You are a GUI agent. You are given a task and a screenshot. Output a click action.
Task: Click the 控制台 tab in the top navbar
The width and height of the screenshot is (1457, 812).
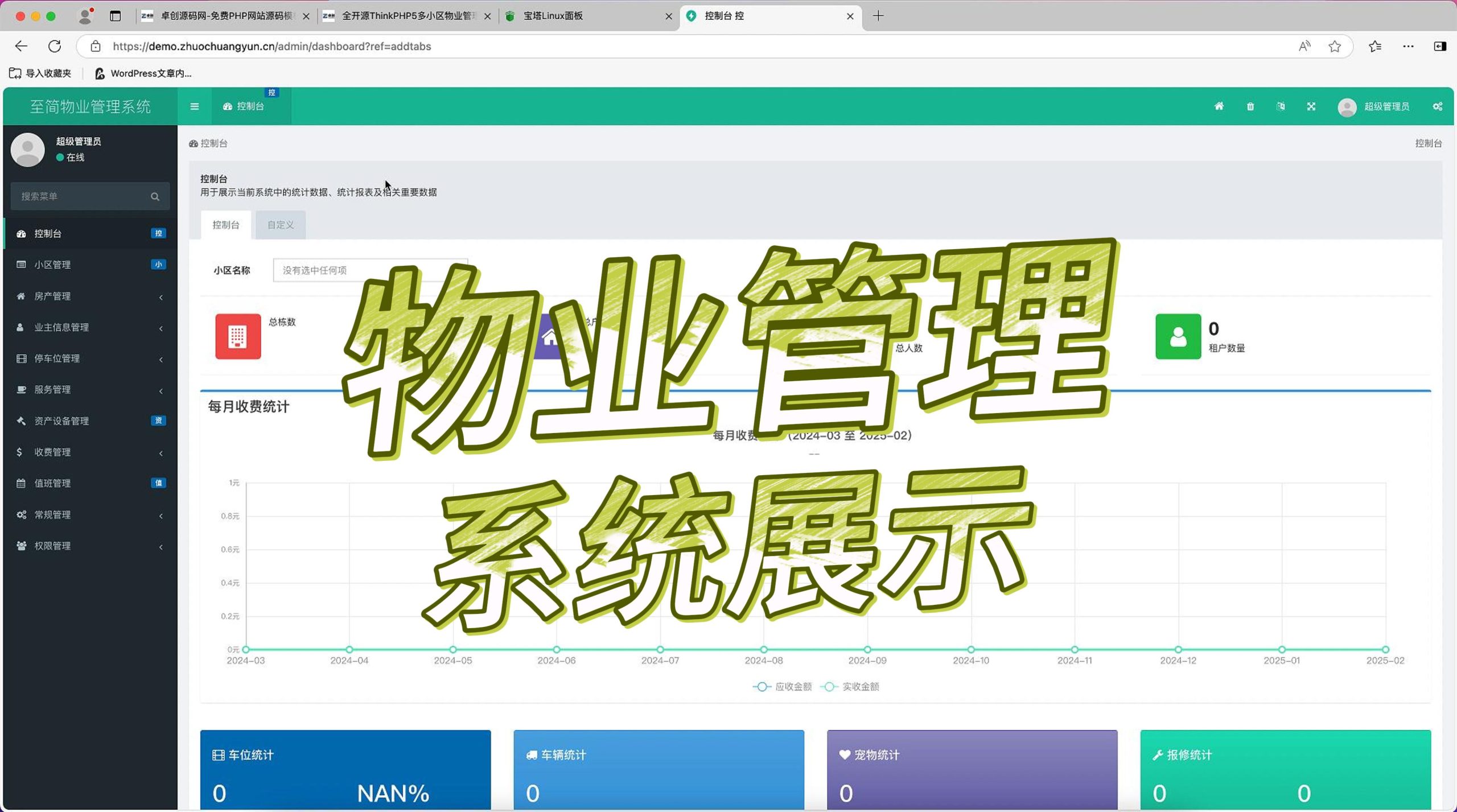point(250,106)
